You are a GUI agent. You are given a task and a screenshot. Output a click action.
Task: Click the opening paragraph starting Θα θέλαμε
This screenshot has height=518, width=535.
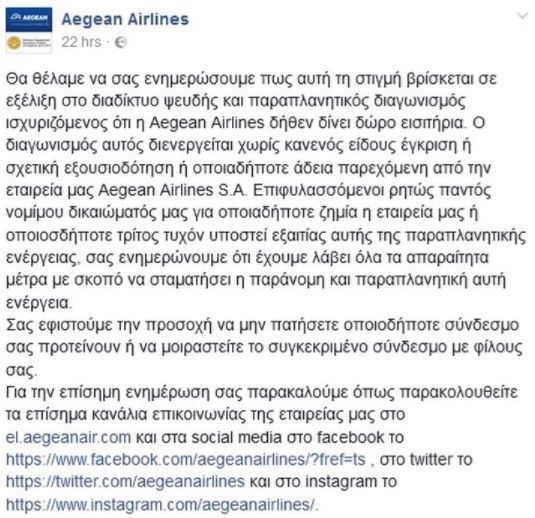click(x=266, y=190)
